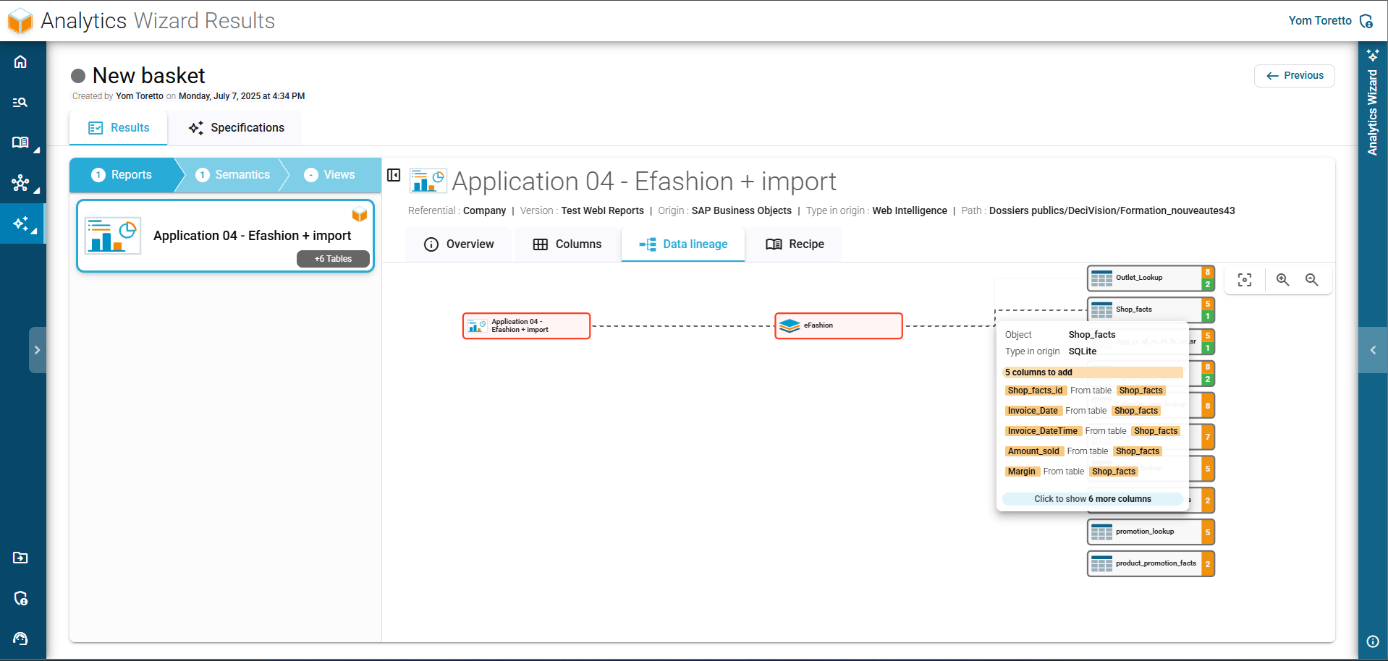Select the eFashion node in lineage
The image size is (1388, 661).
(839, 326)
